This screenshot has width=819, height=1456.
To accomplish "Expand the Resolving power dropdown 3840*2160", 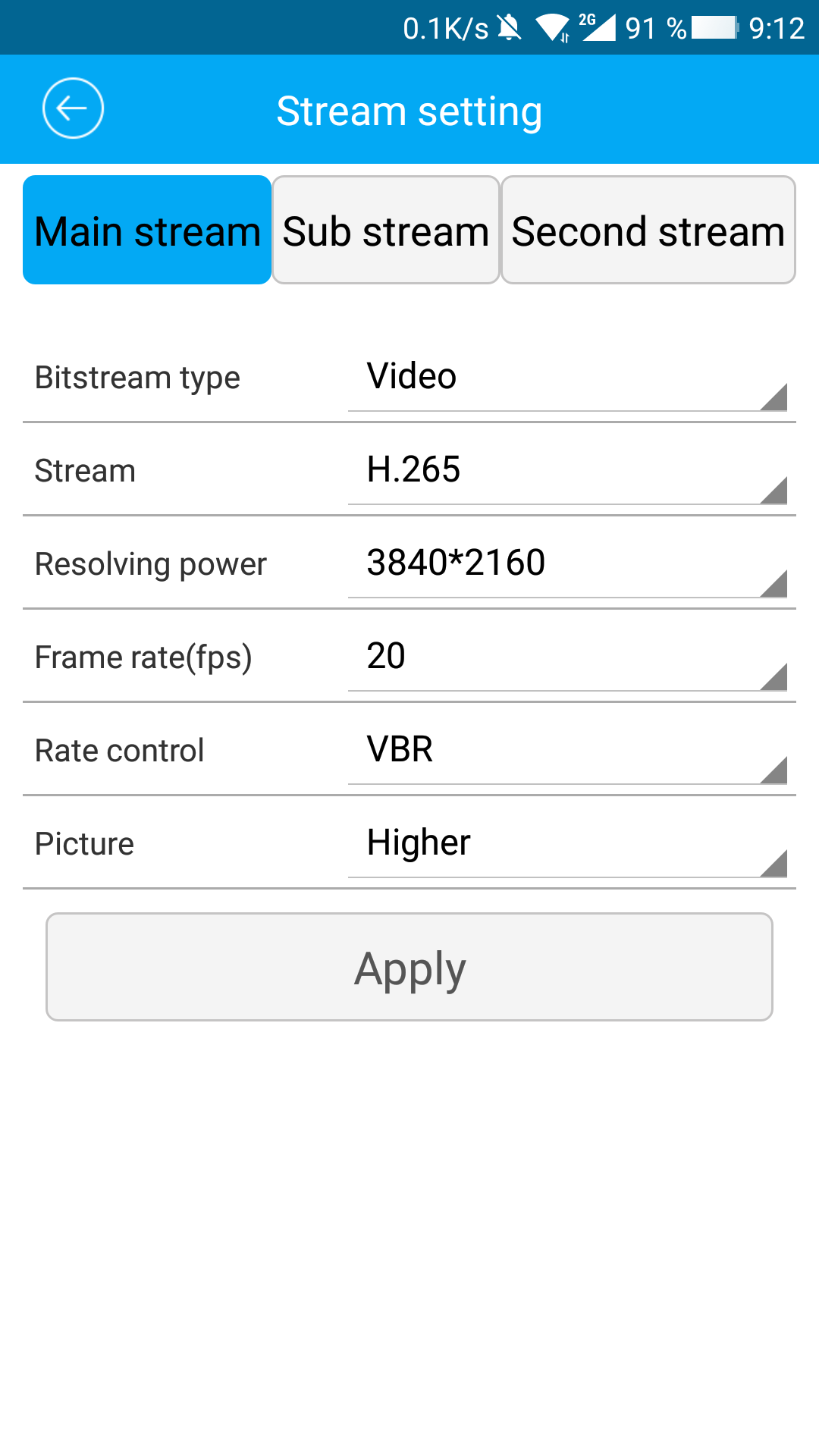I will tap(567, 563).
